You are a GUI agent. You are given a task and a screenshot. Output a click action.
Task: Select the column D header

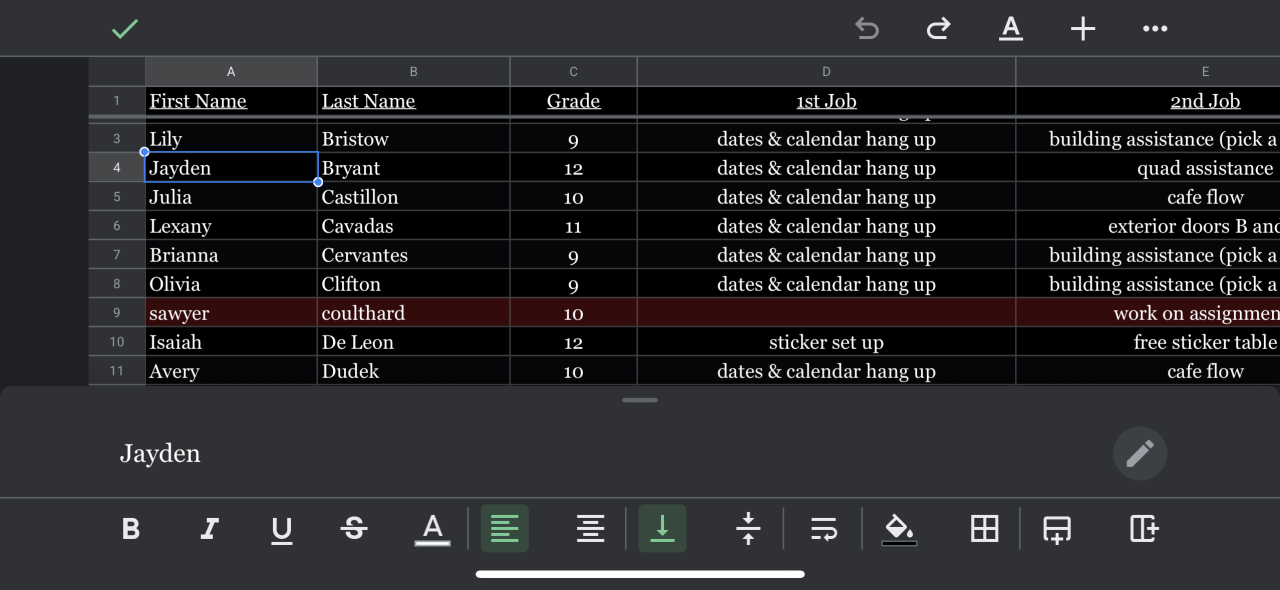[x=826, y=72]
